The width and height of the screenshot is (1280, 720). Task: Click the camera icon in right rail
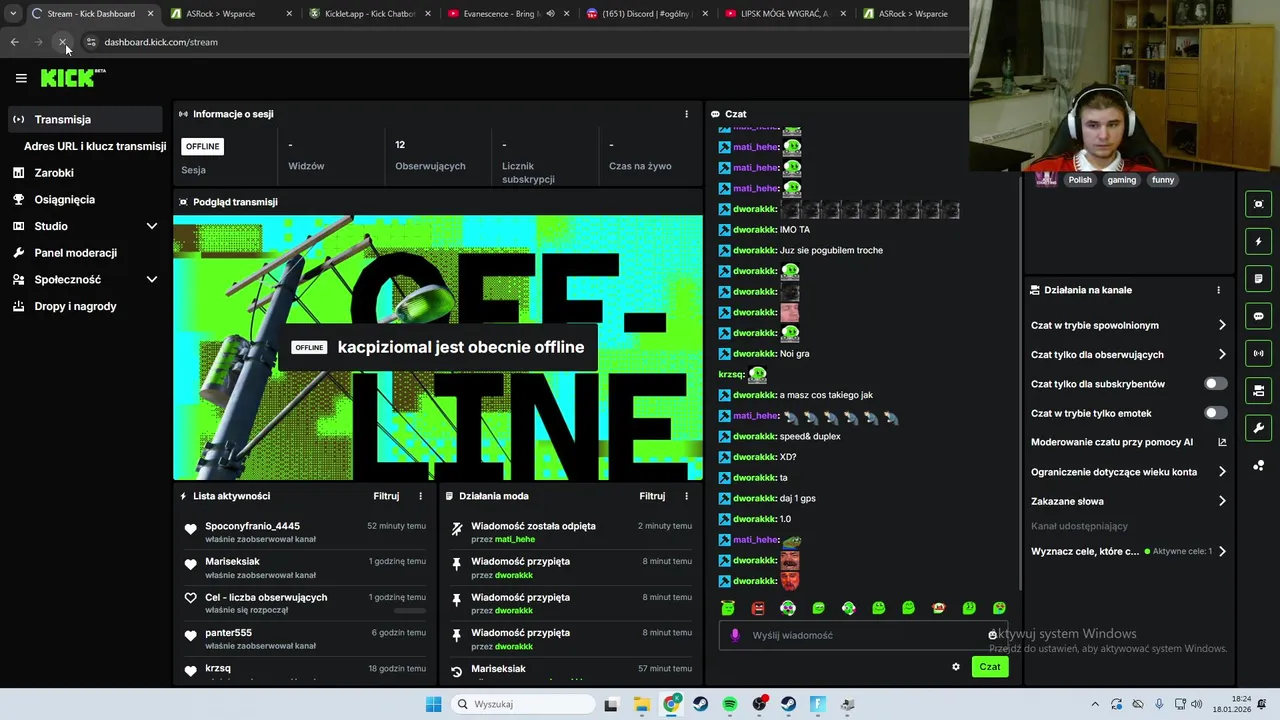[1258, 390]
